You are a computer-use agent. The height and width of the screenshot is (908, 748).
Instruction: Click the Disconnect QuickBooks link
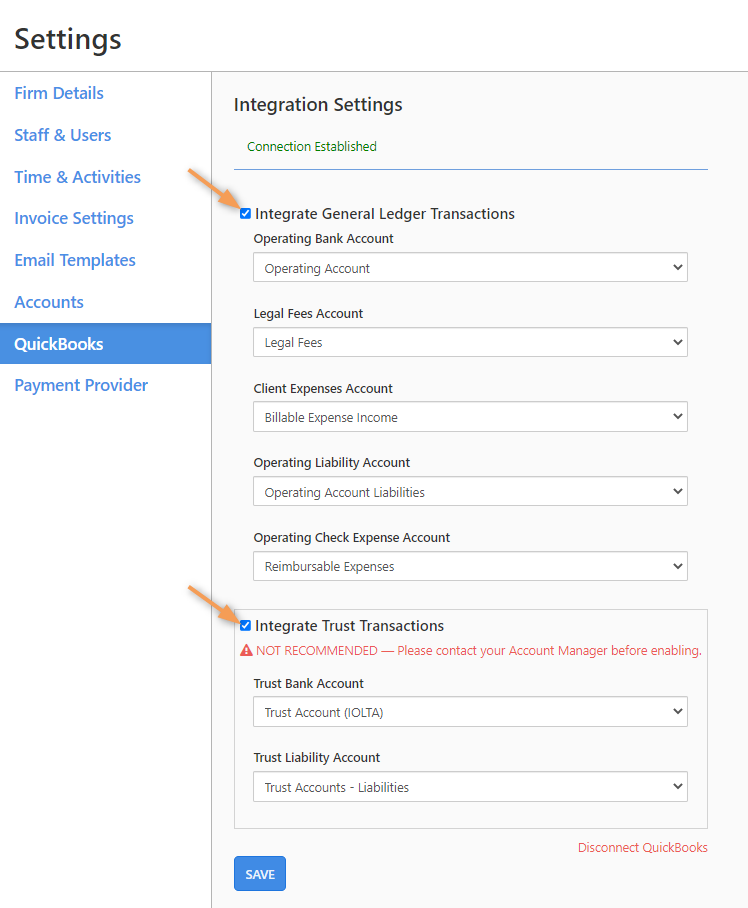(x=642, y=847)
